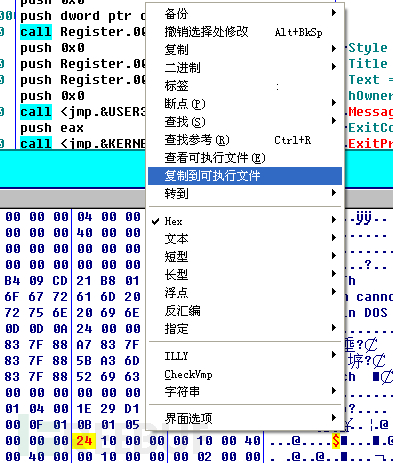Click hex byte 5B in dump

84,361
